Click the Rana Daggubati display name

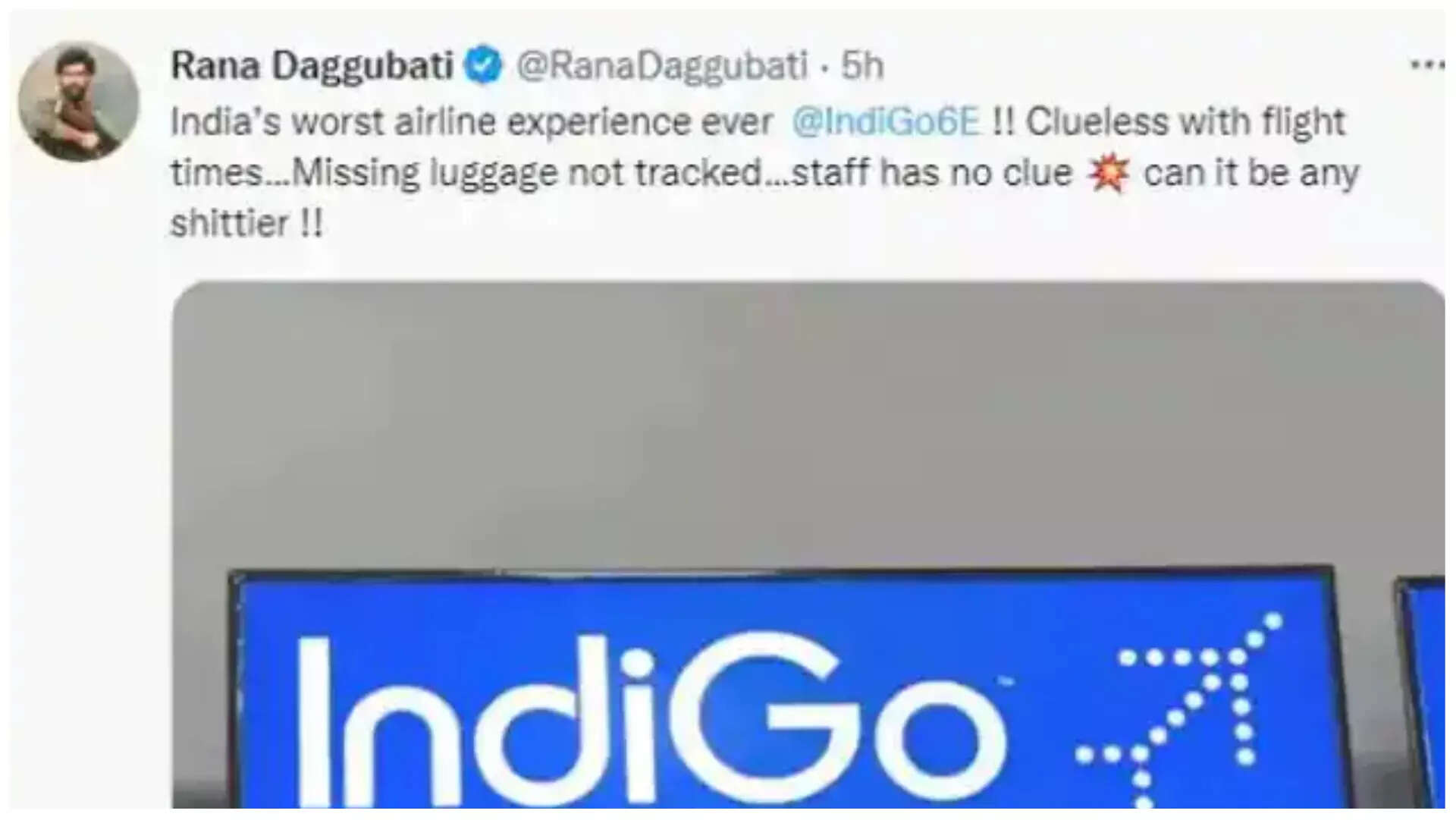[312, 66]
